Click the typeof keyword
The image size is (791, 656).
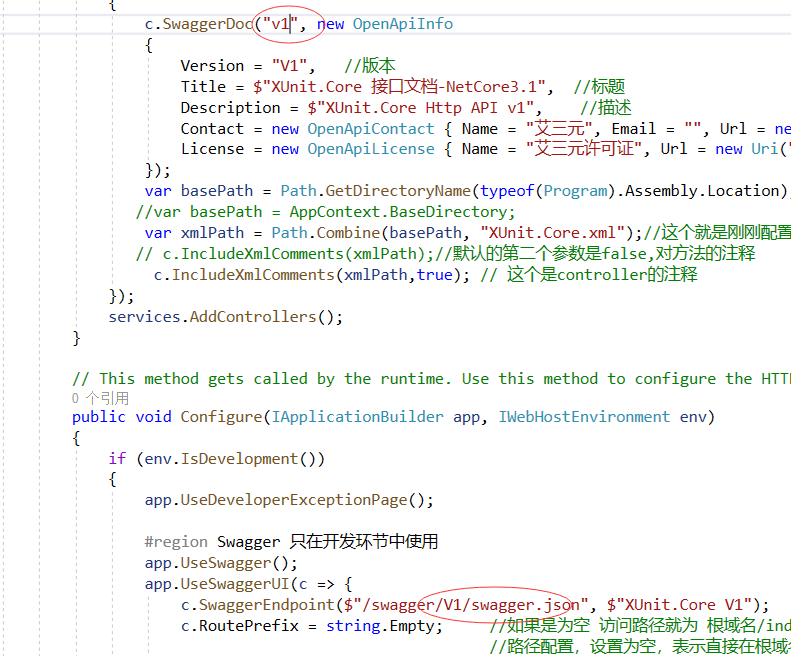coord(506,191)
